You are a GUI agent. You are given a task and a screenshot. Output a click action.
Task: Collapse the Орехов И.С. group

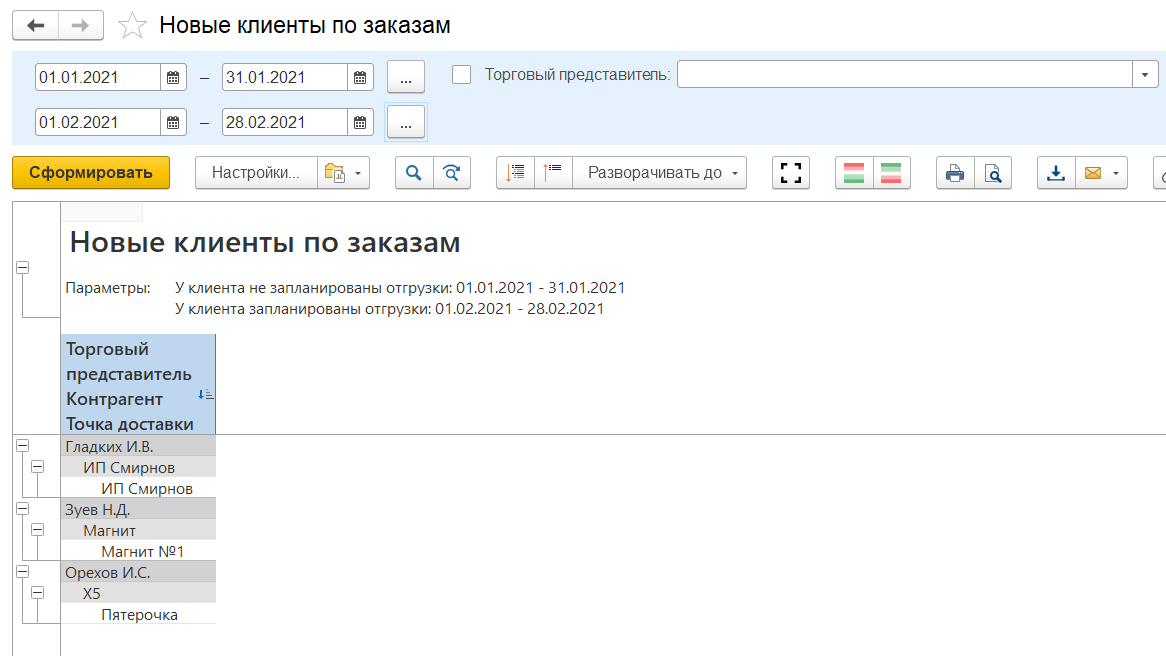22,572
